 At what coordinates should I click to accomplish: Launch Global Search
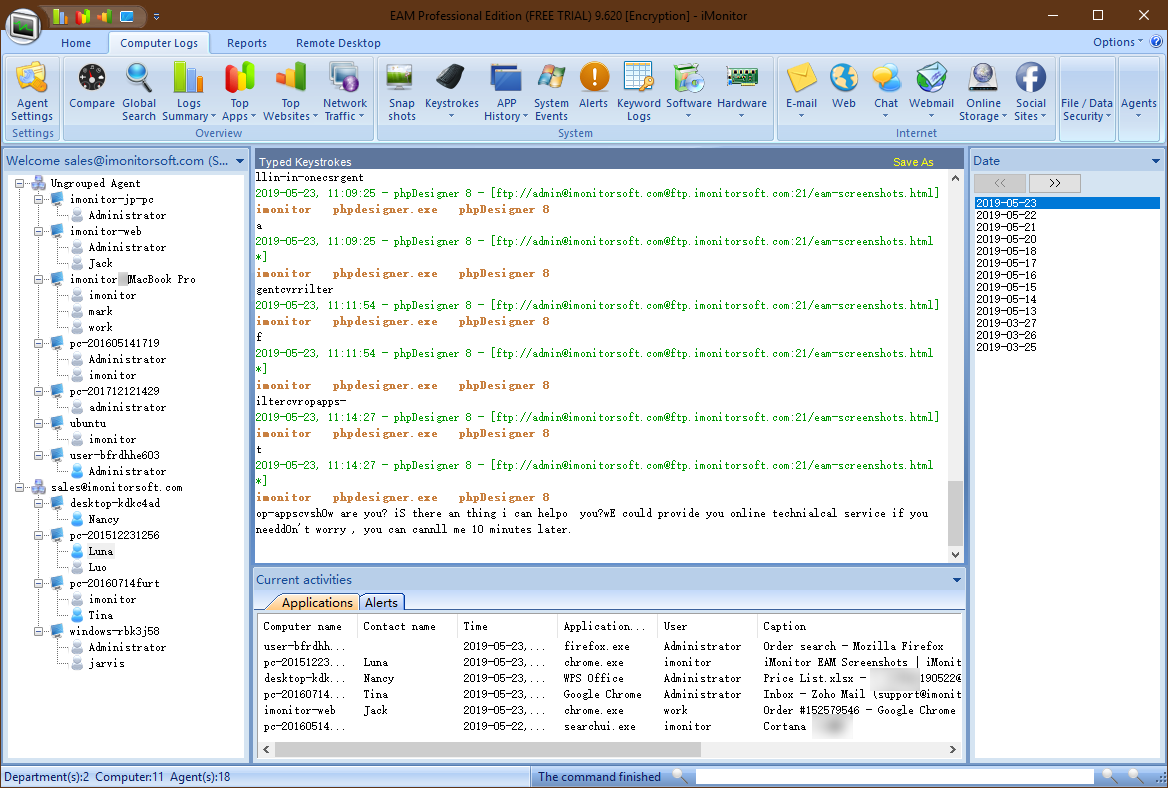(x=139, y=93)
